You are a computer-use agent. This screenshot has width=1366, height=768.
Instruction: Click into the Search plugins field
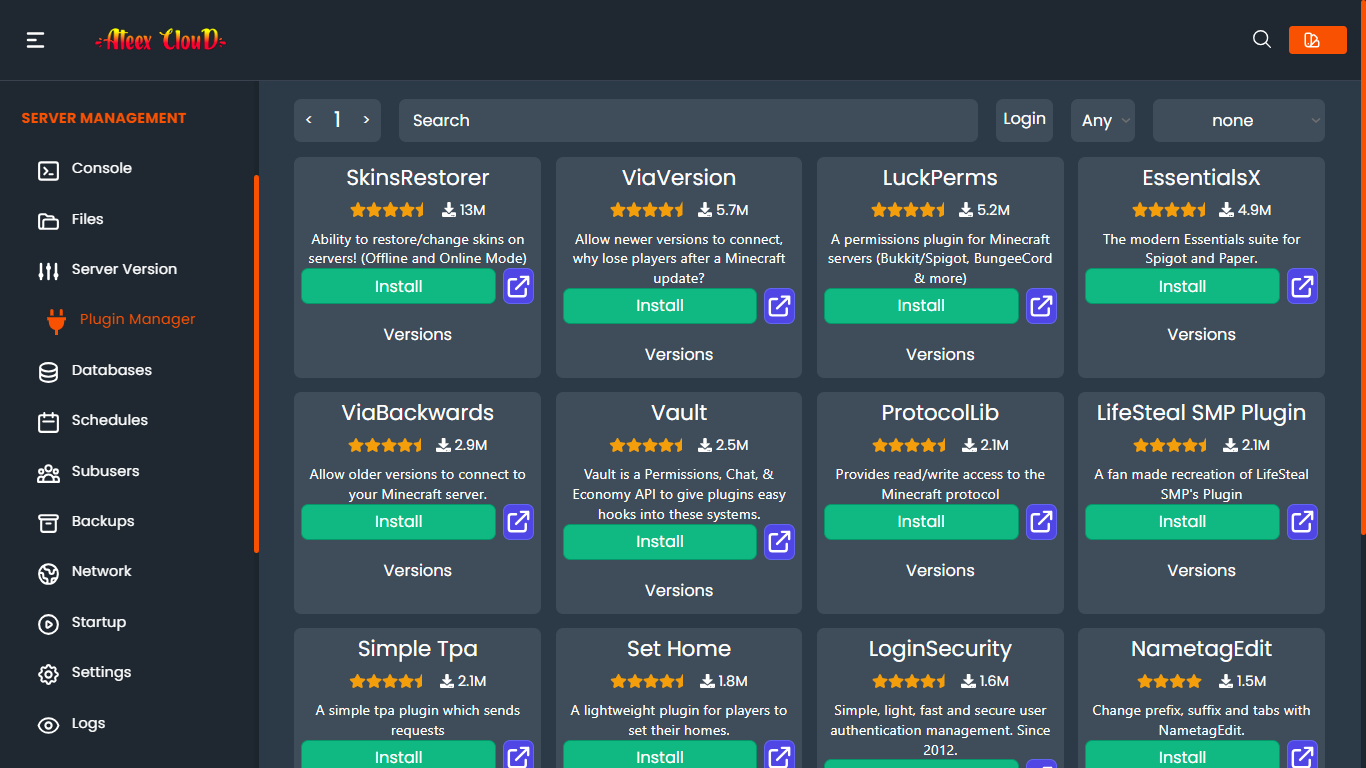pos(688,119)
